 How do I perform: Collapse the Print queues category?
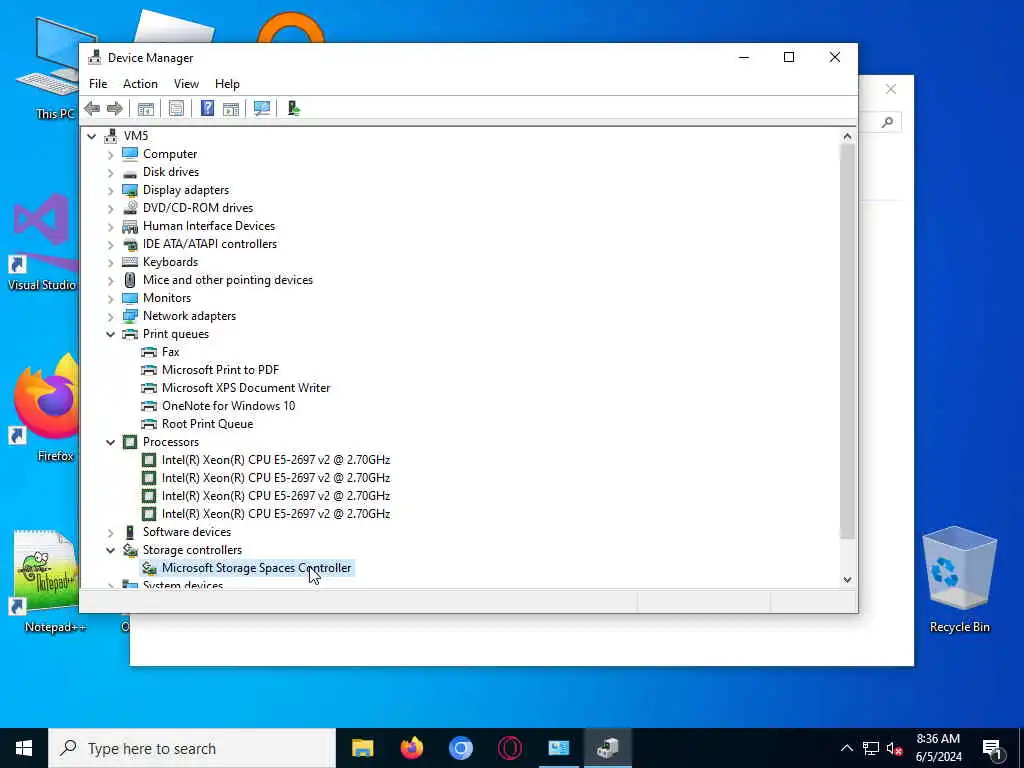click(x=110, y=334)
